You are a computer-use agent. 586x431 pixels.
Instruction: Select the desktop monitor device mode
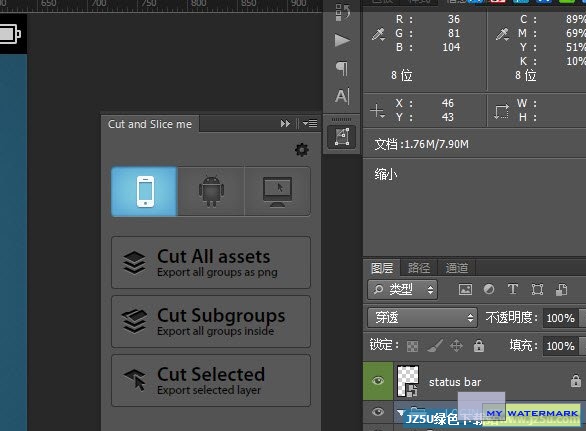[277, 191]
